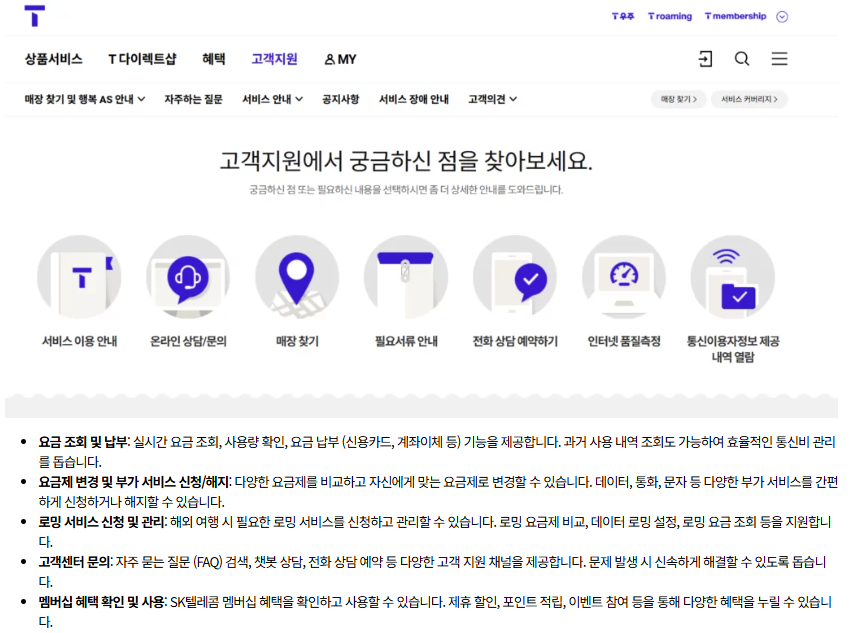The image size is (852, 633).
Task: Click the 요금 조회 및 납부 bullet heading
Action: (83, 442)
